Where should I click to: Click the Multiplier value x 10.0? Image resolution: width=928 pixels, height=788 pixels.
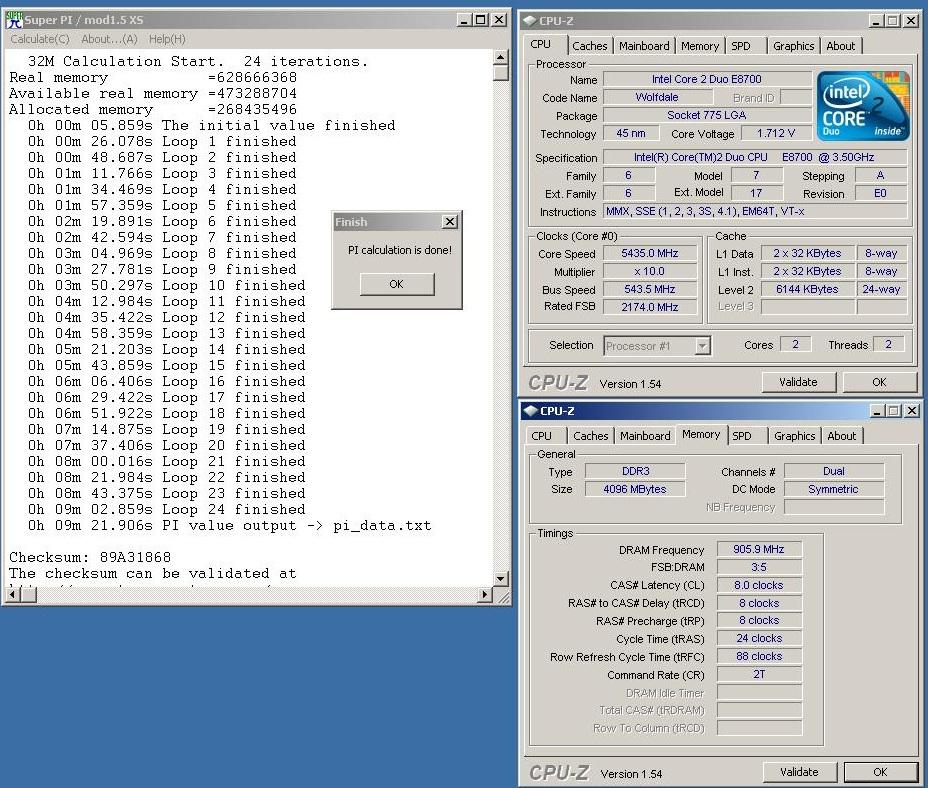coord(649,271)
